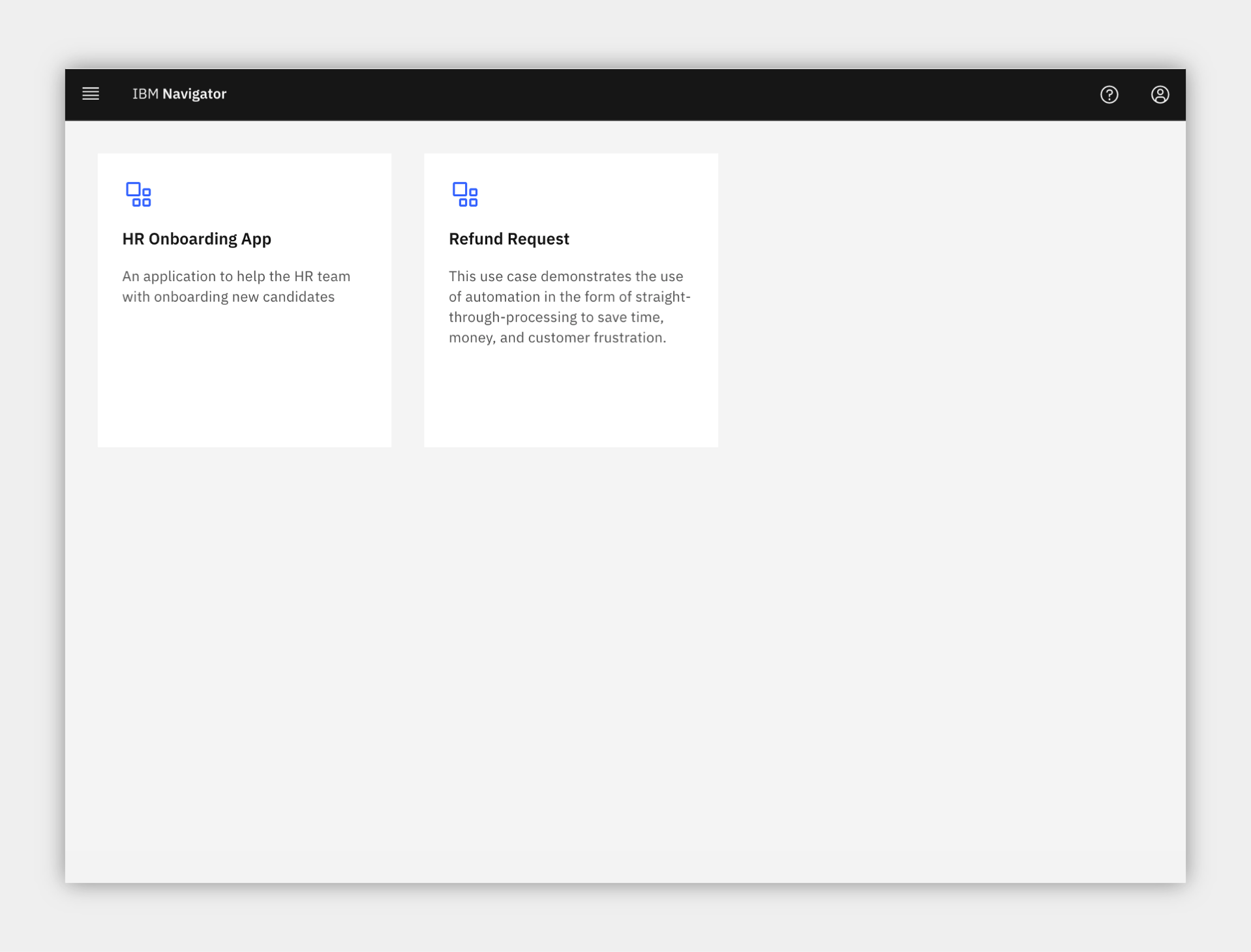Open the HR Onboarding App title
The width and height of the screenshot is (1251, 952).
click(197, 239)
